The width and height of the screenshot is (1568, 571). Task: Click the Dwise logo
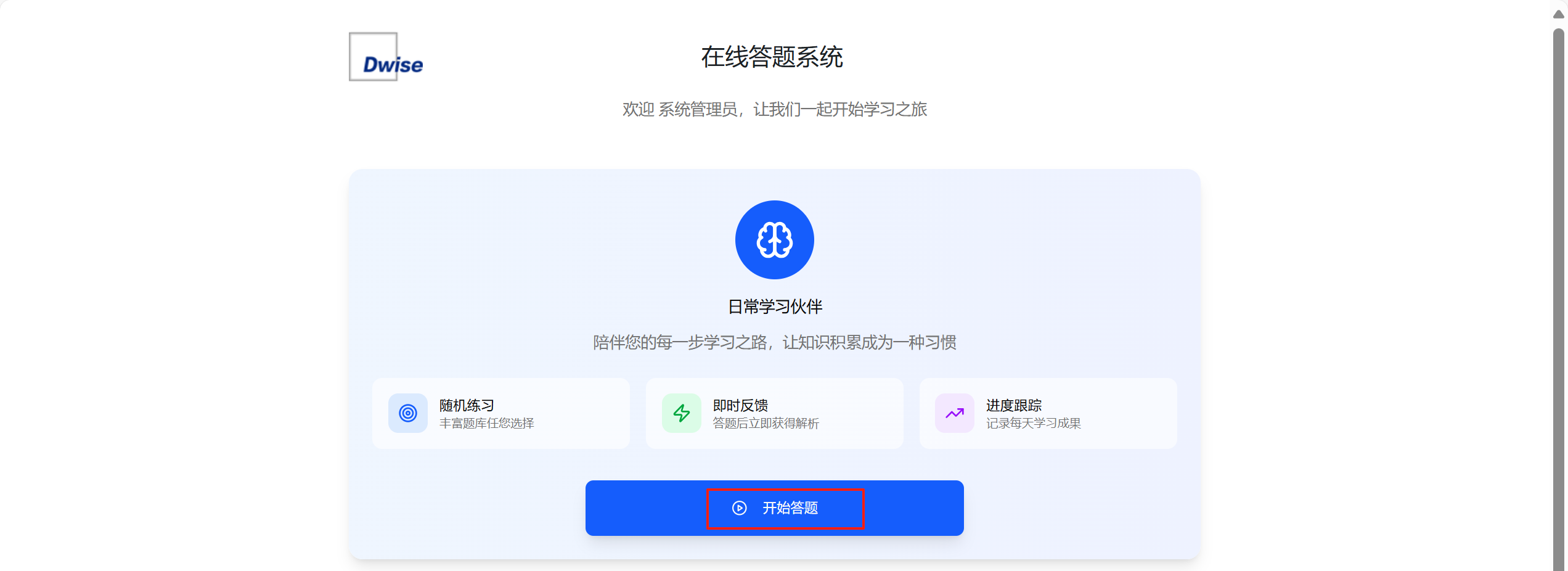coord(386,57)
